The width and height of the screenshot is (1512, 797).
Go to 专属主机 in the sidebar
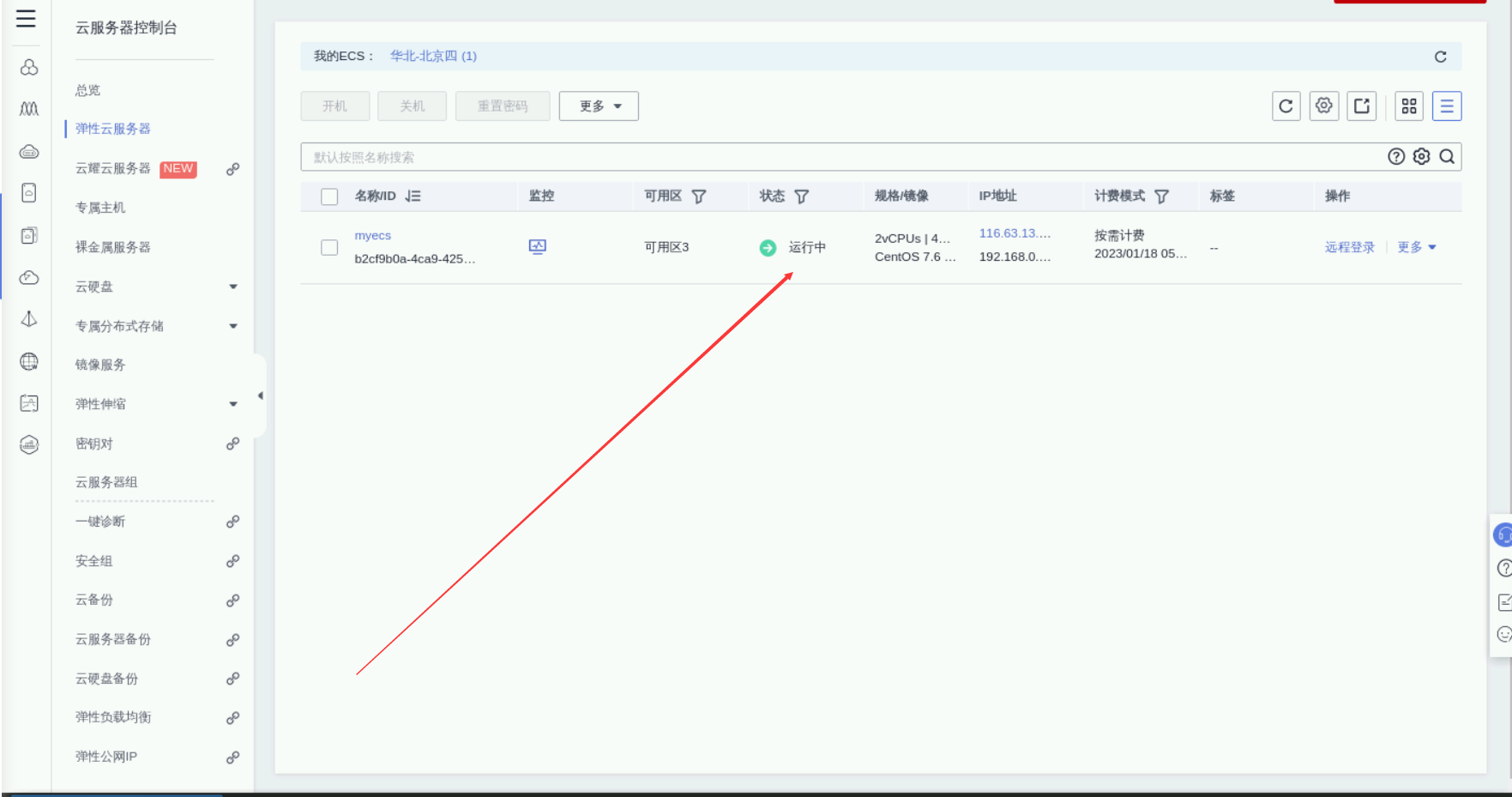point(100,208)
